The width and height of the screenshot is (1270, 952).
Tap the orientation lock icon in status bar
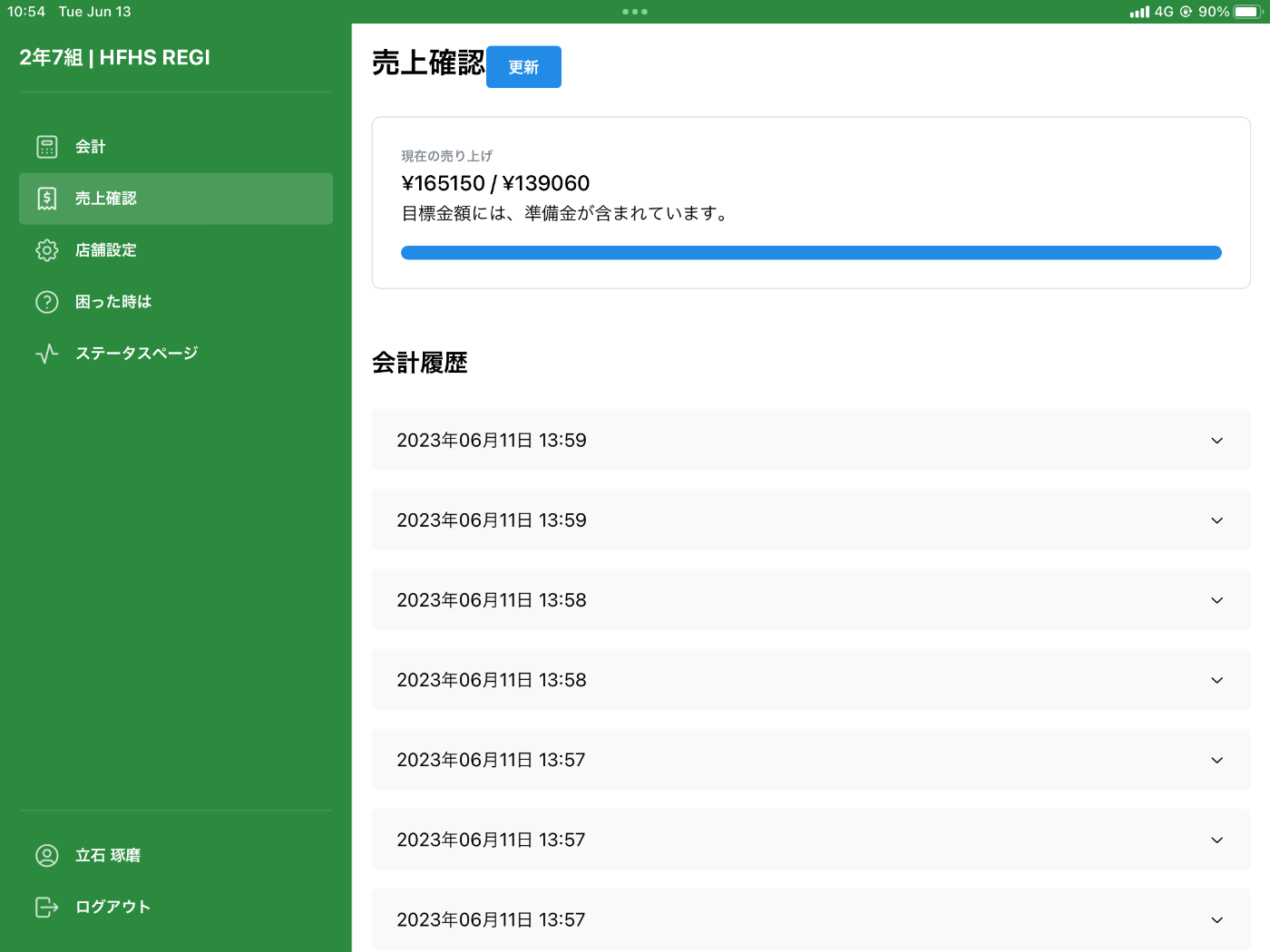(x=1186, y=12)
